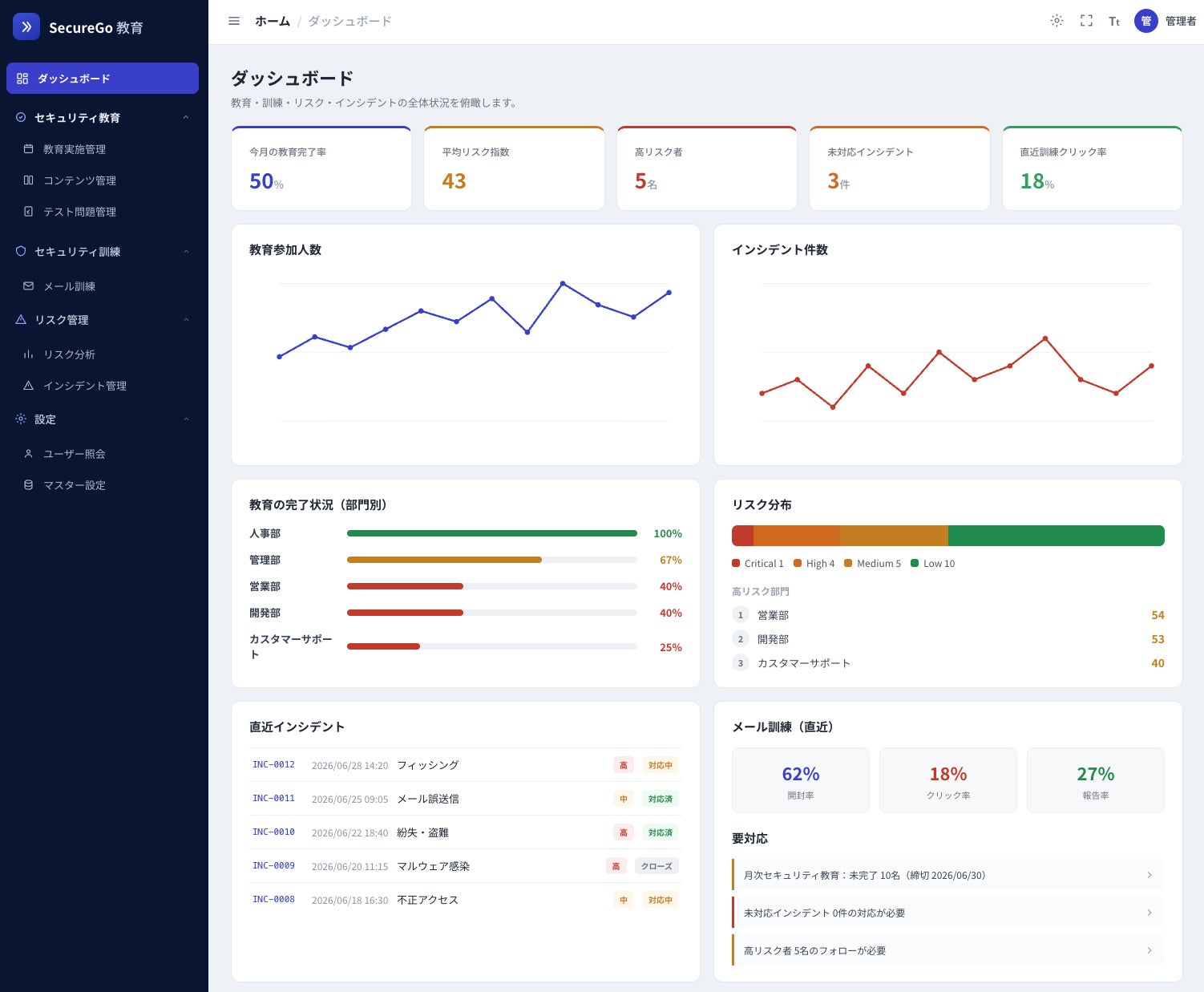The height and width of the screenshot is (992, 1204).
Task: Open the 月次セキュリティ教育 未完了 action item
Action: (948, 875)
